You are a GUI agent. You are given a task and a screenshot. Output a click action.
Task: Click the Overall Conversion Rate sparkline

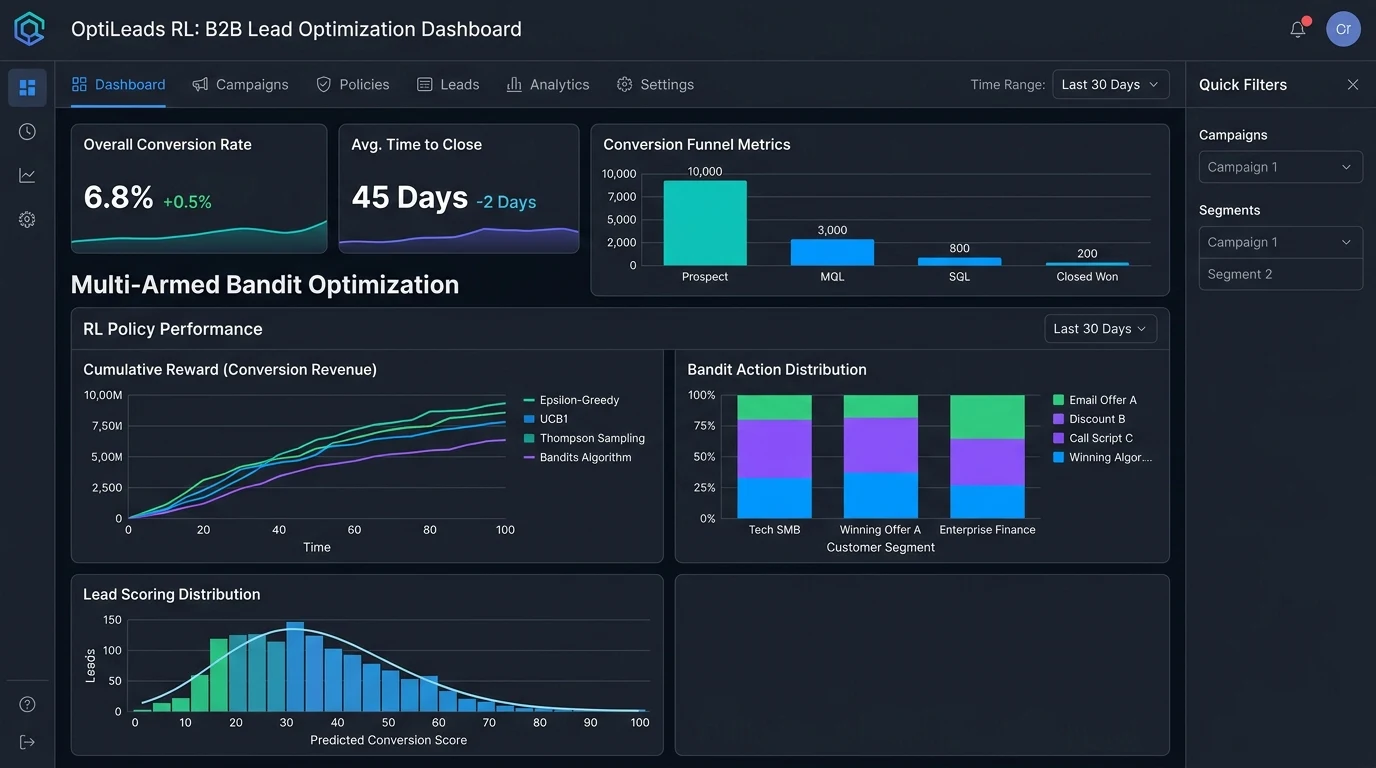pyautogui.click(x=199, y=237)
